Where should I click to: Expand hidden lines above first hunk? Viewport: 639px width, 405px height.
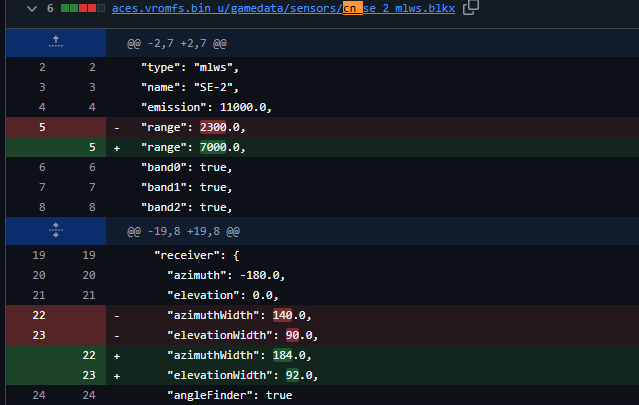click(56, 42)
